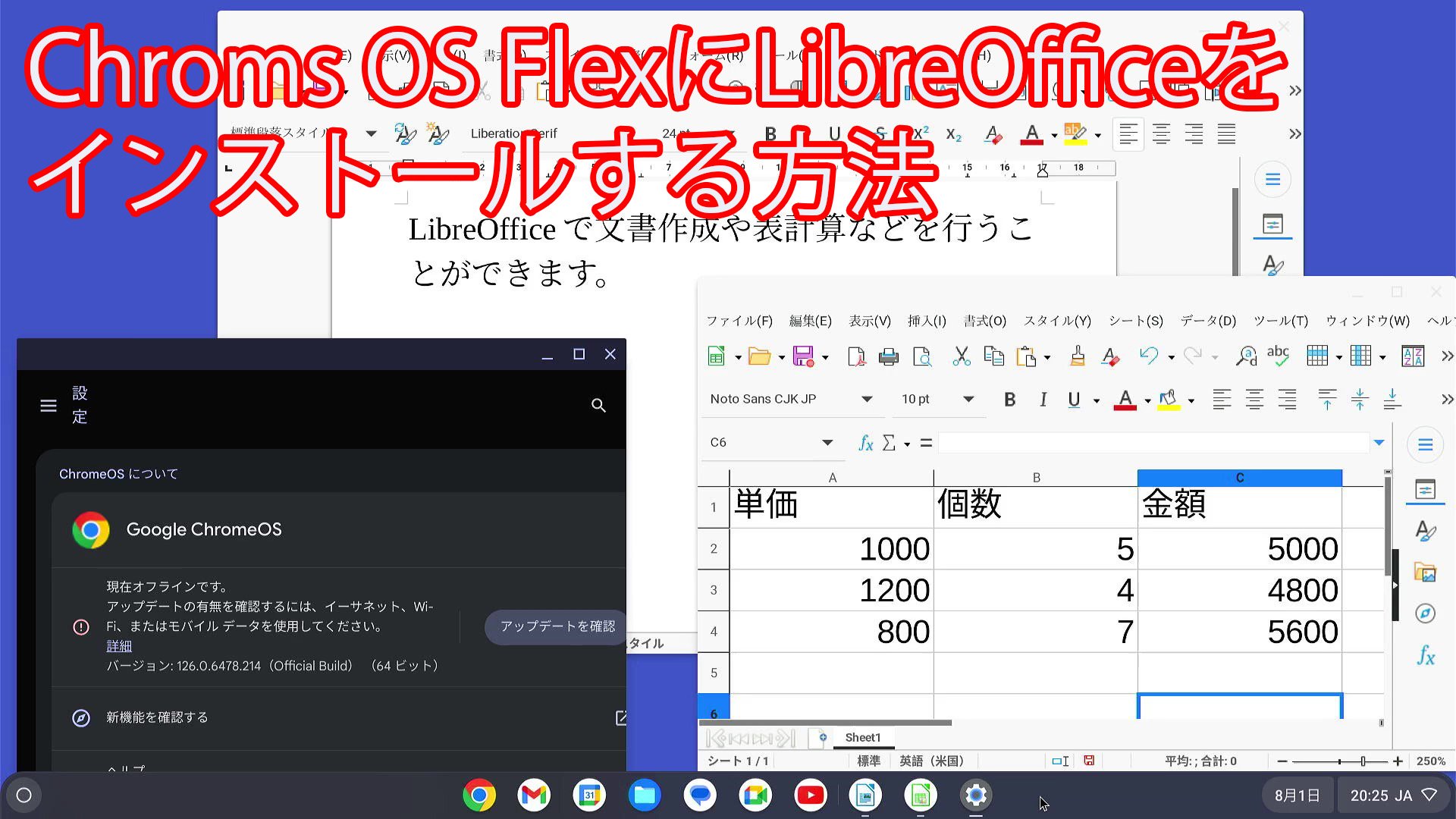The image size is (1456, 819).
Task: Select the clone formatting paintbrush in Calc
Action: pyautogui.click(x=1078, y=356)
